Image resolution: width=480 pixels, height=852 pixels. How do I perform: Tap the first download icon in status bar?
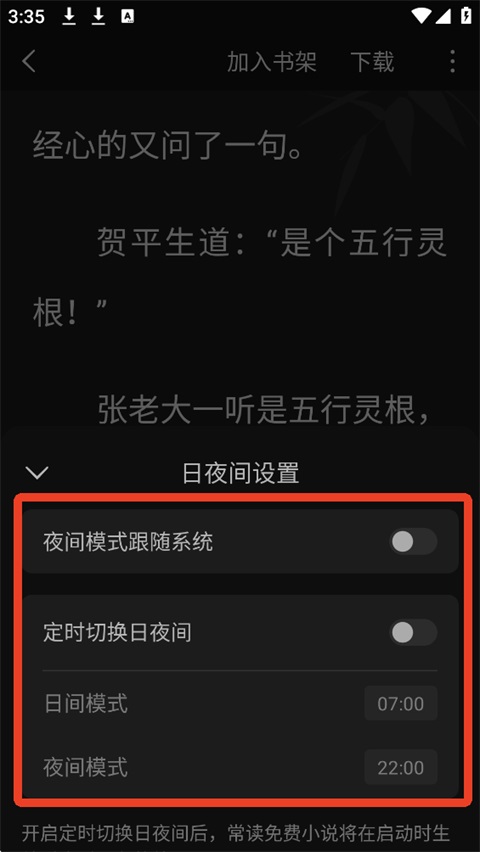click(x=69, y=16)
